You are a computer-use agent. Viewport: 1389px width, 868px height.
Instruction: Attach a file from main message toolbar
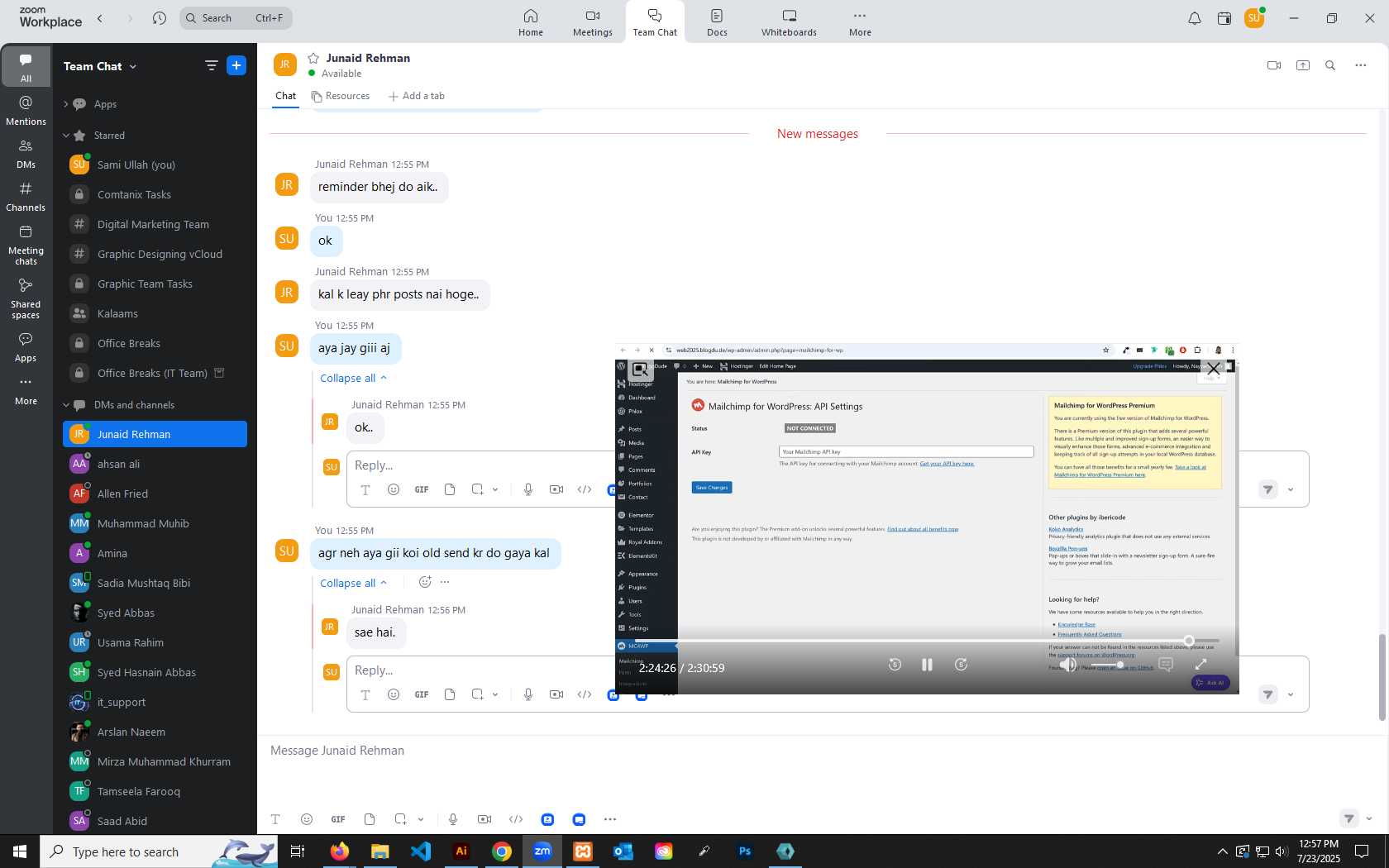(x=370, y=819)
